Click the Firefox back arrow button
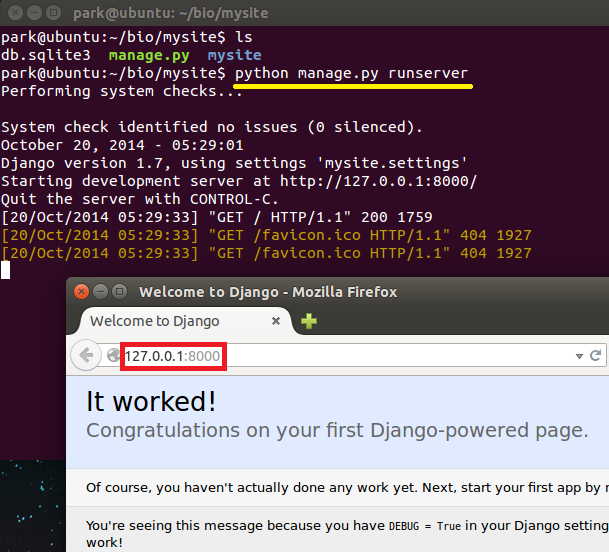The height and width of the screenshot is (552, 609). (85, 355)
